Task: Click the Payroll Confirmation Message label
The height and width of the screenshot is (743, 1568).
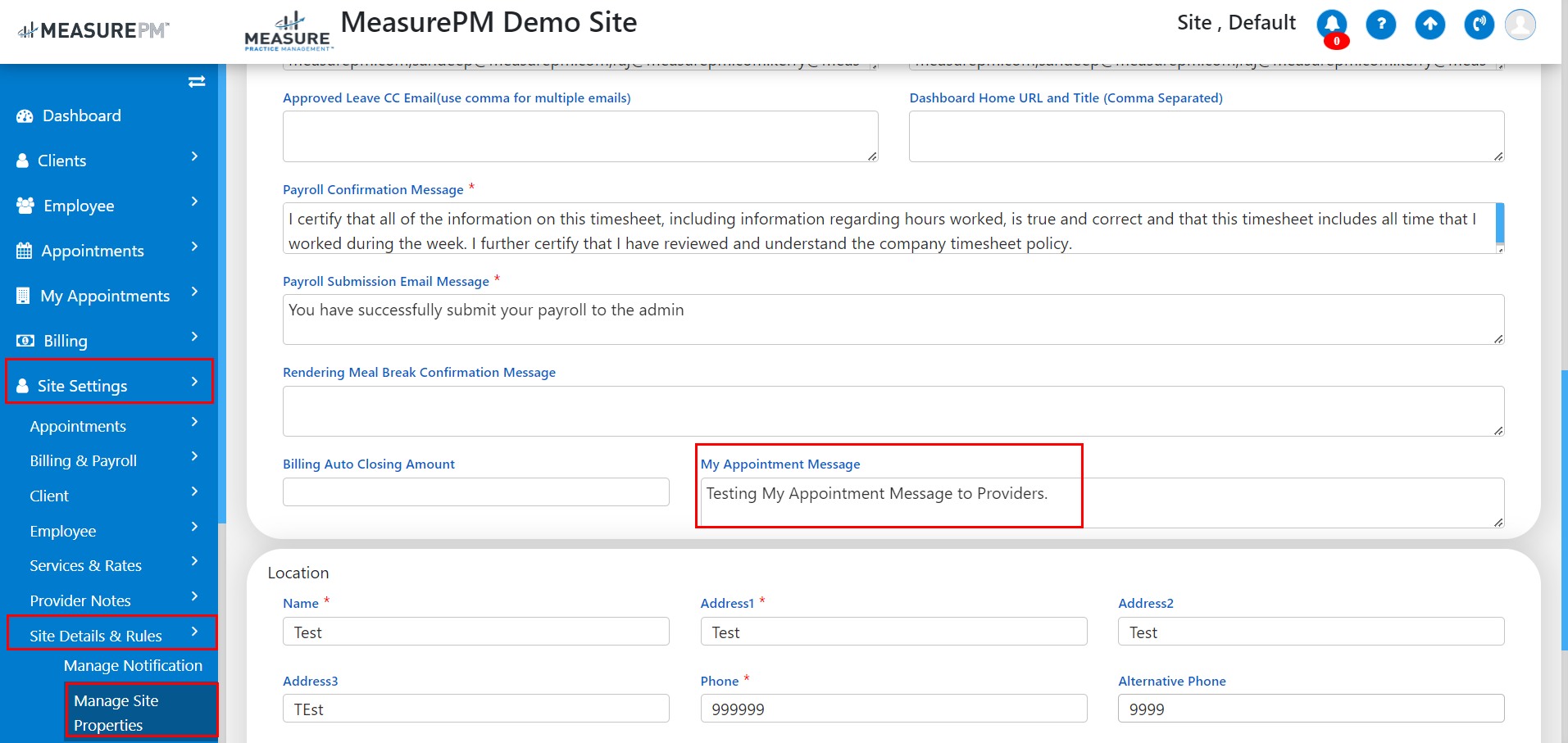Action: [373, 190]
